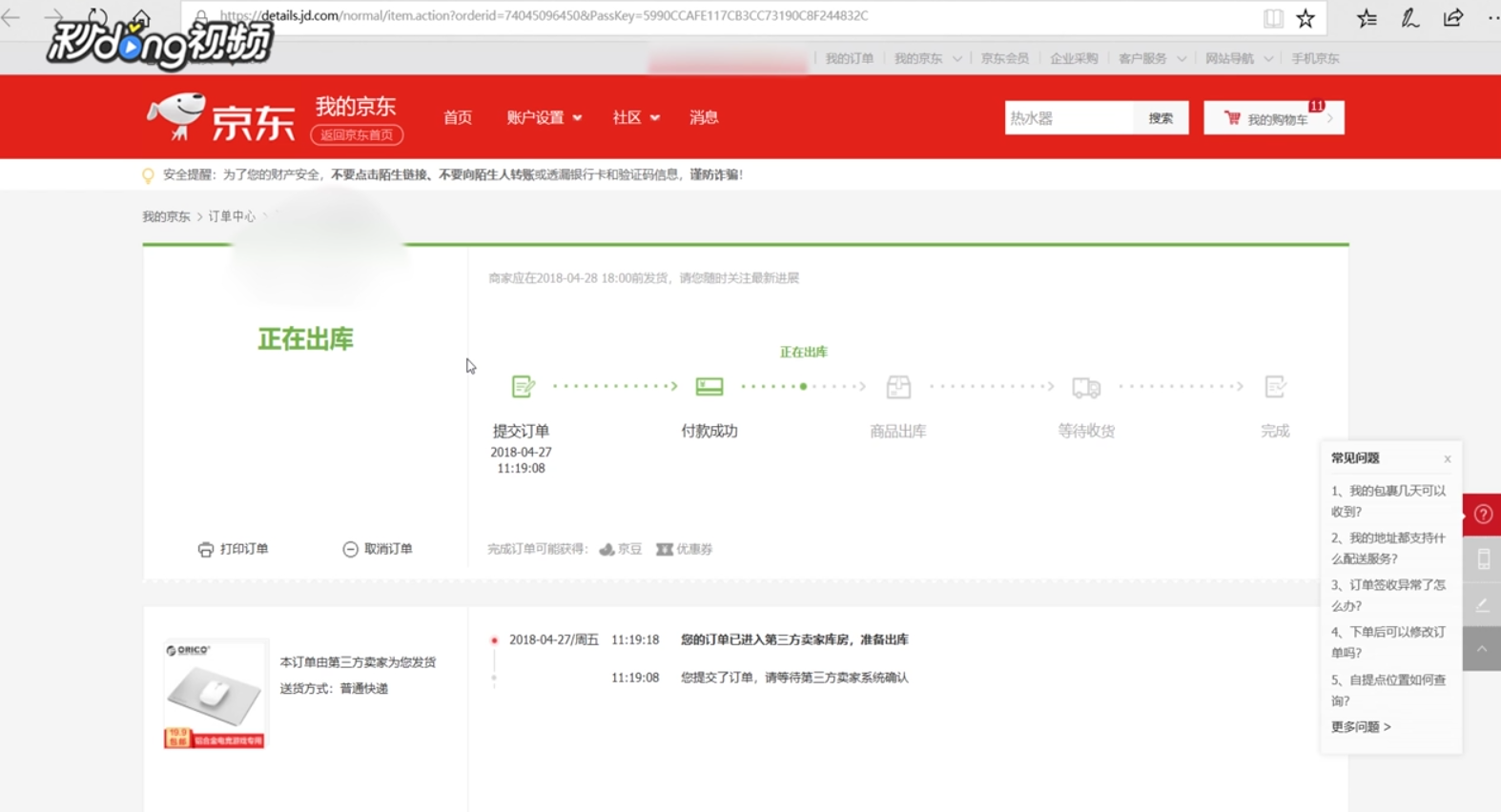Screen dimensions: 1501x812
Task: Click the 正在出库 progress dot marker
Action: coord(804,387)
